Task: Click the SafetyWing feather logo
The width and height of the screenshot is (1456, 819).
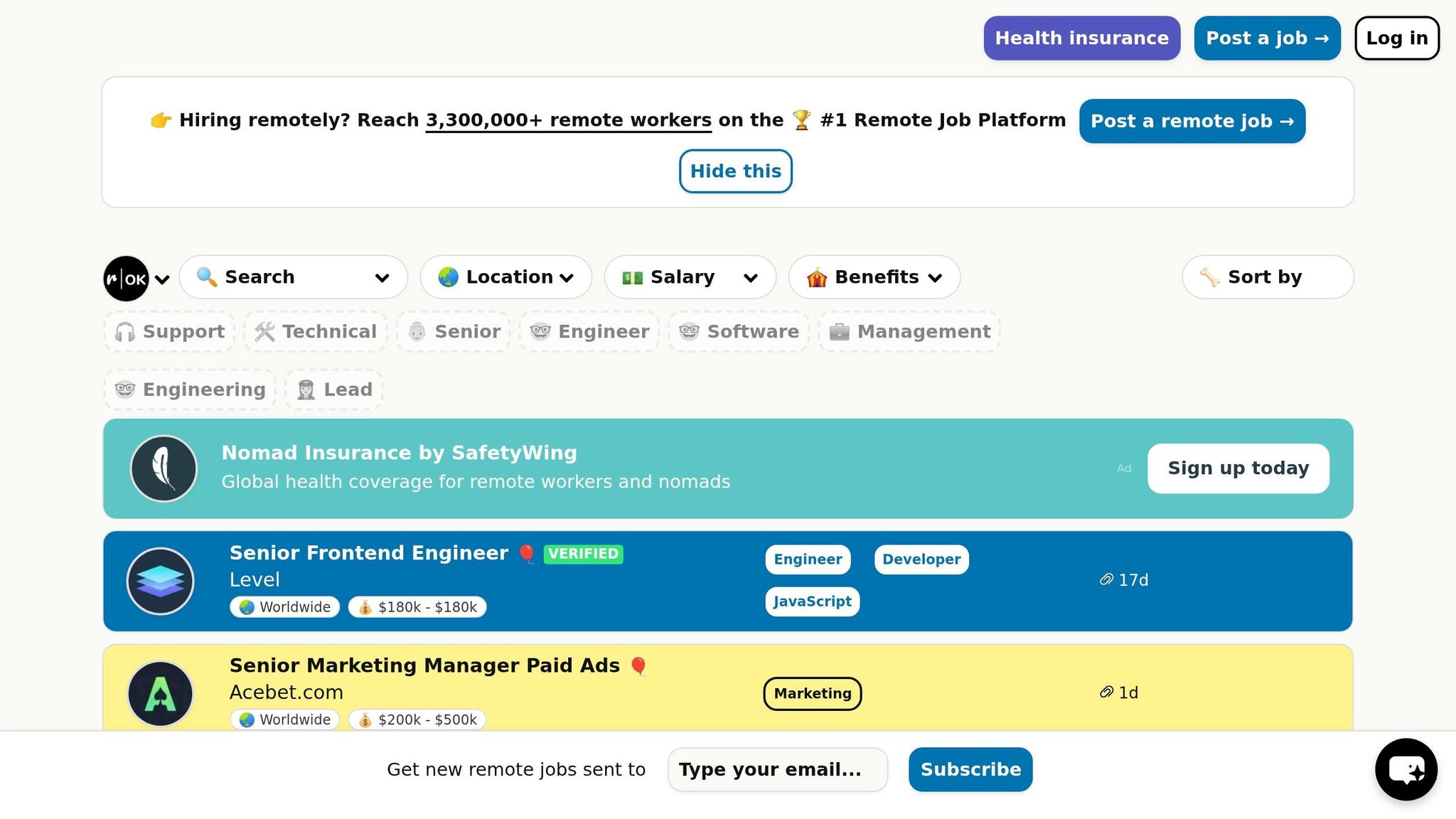Action: pos(164,469)
